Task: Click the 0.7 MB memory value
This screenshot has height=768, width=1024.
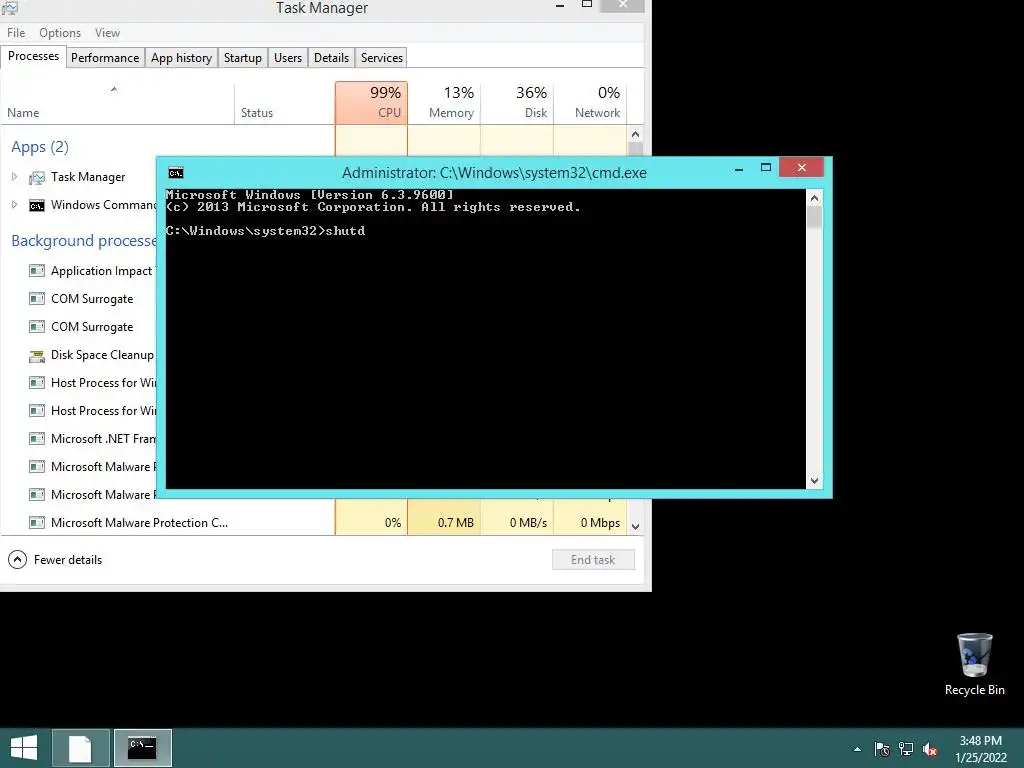Action: click(455, 523)
